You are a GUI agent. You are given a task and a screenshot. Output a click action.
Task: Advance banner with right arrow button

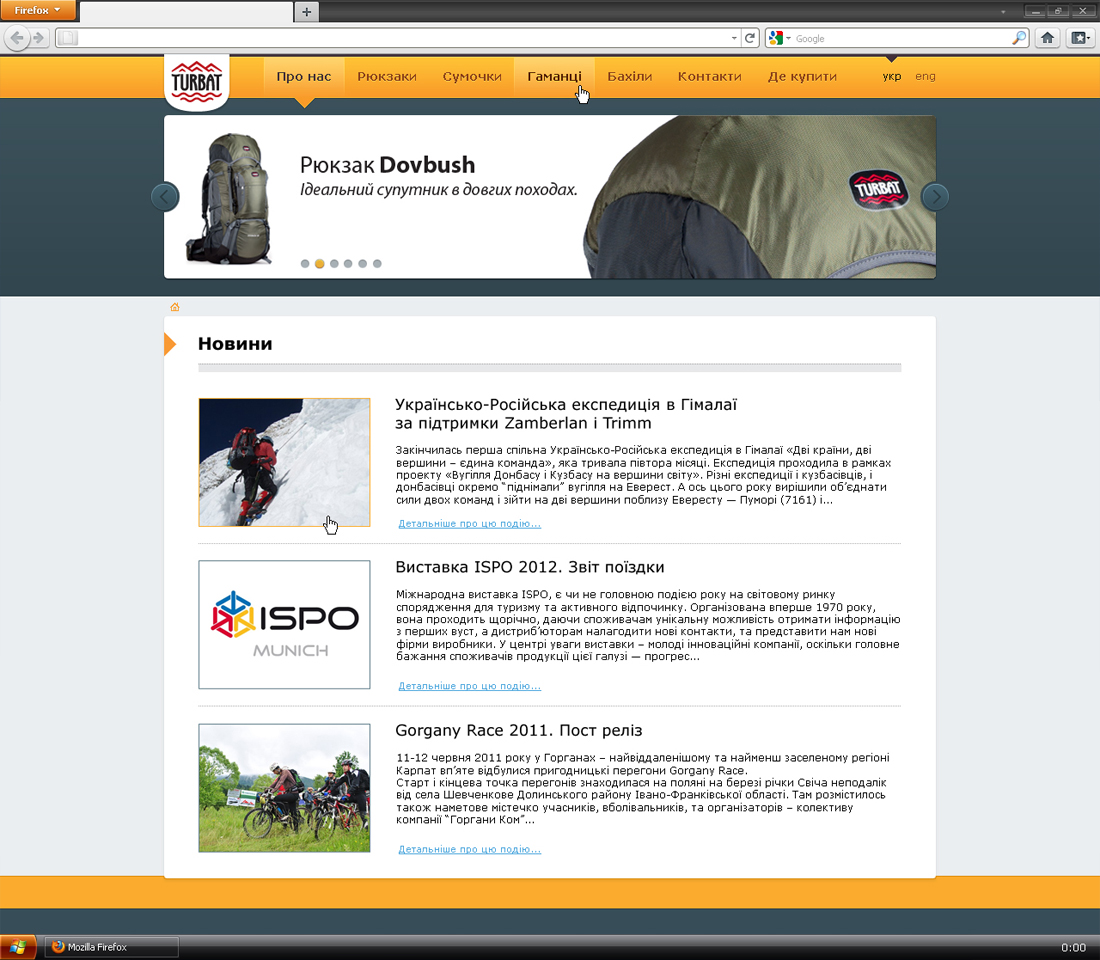click(x=935, y=197)
